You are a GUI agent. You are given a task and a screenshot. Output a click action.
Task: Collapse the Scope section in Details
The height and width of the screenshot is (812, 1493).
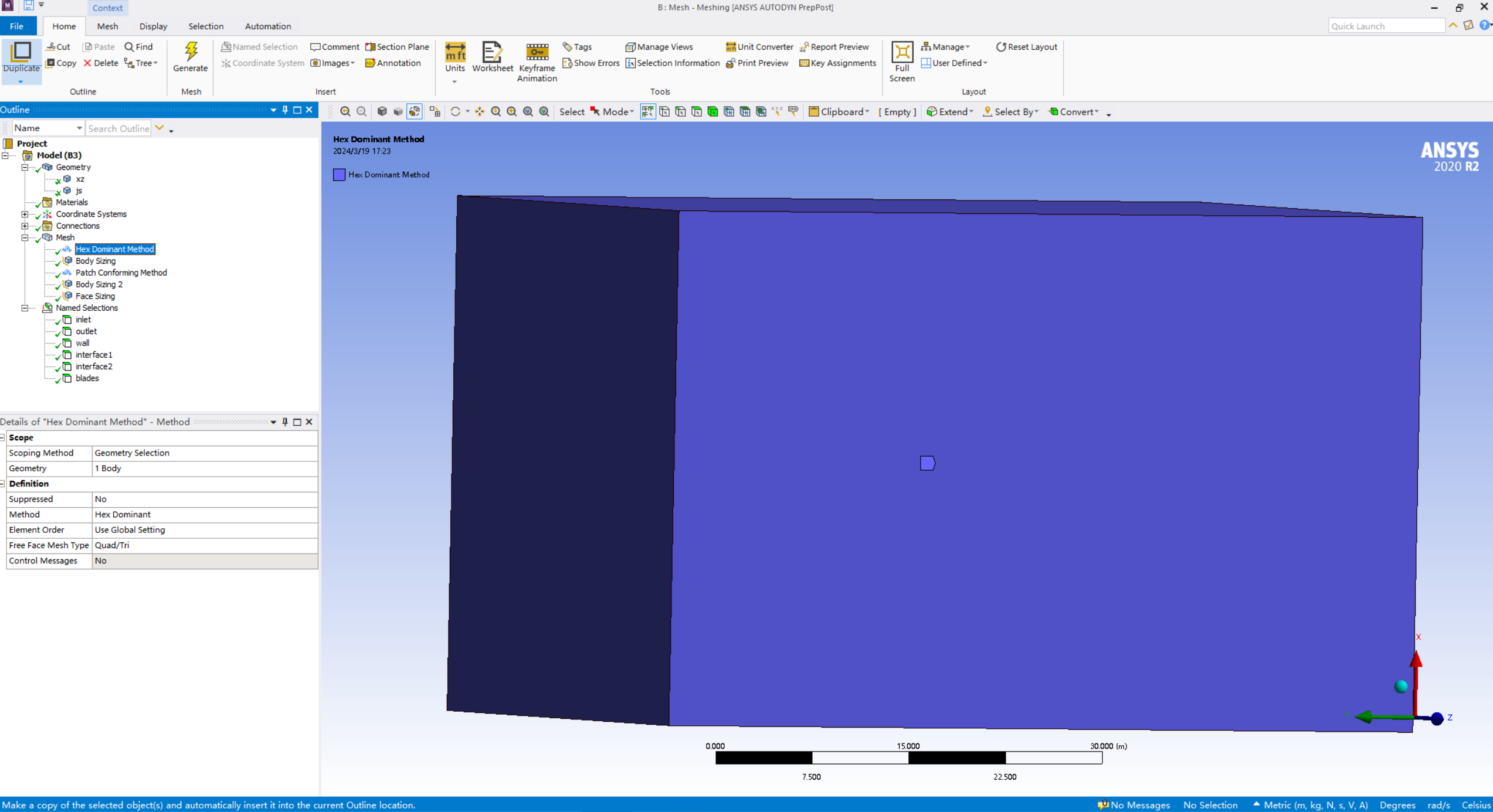(3, 437)
